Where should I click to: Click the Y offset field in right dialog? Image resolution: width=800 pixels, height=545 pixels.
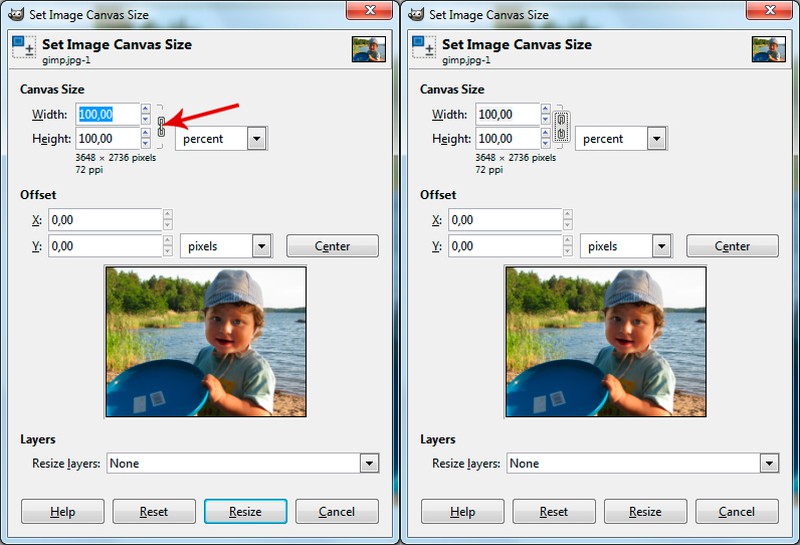coord(504,246)
